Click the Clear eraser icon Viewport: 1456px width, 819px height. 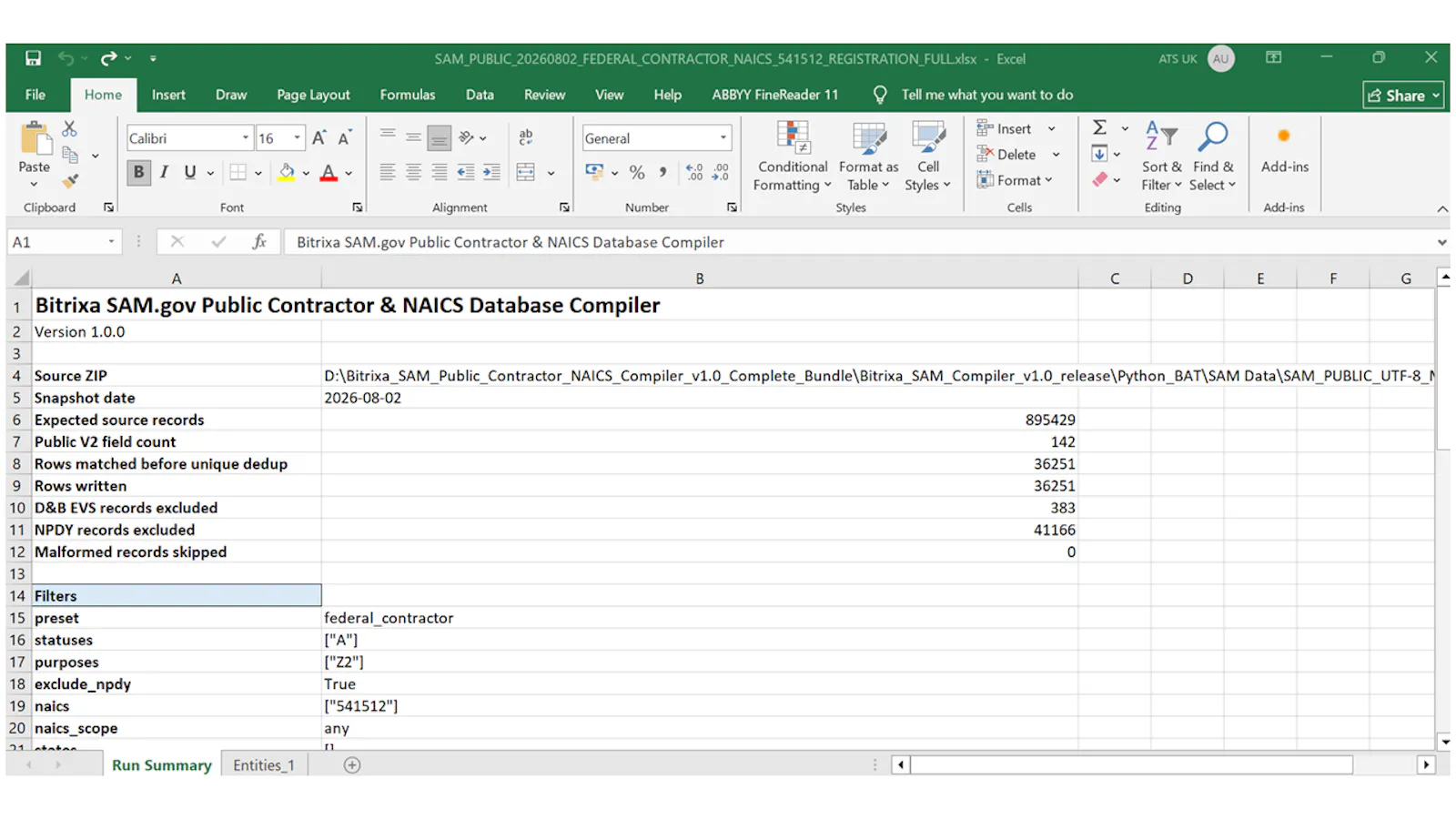pyautogui.click(x=1100, y=179)
